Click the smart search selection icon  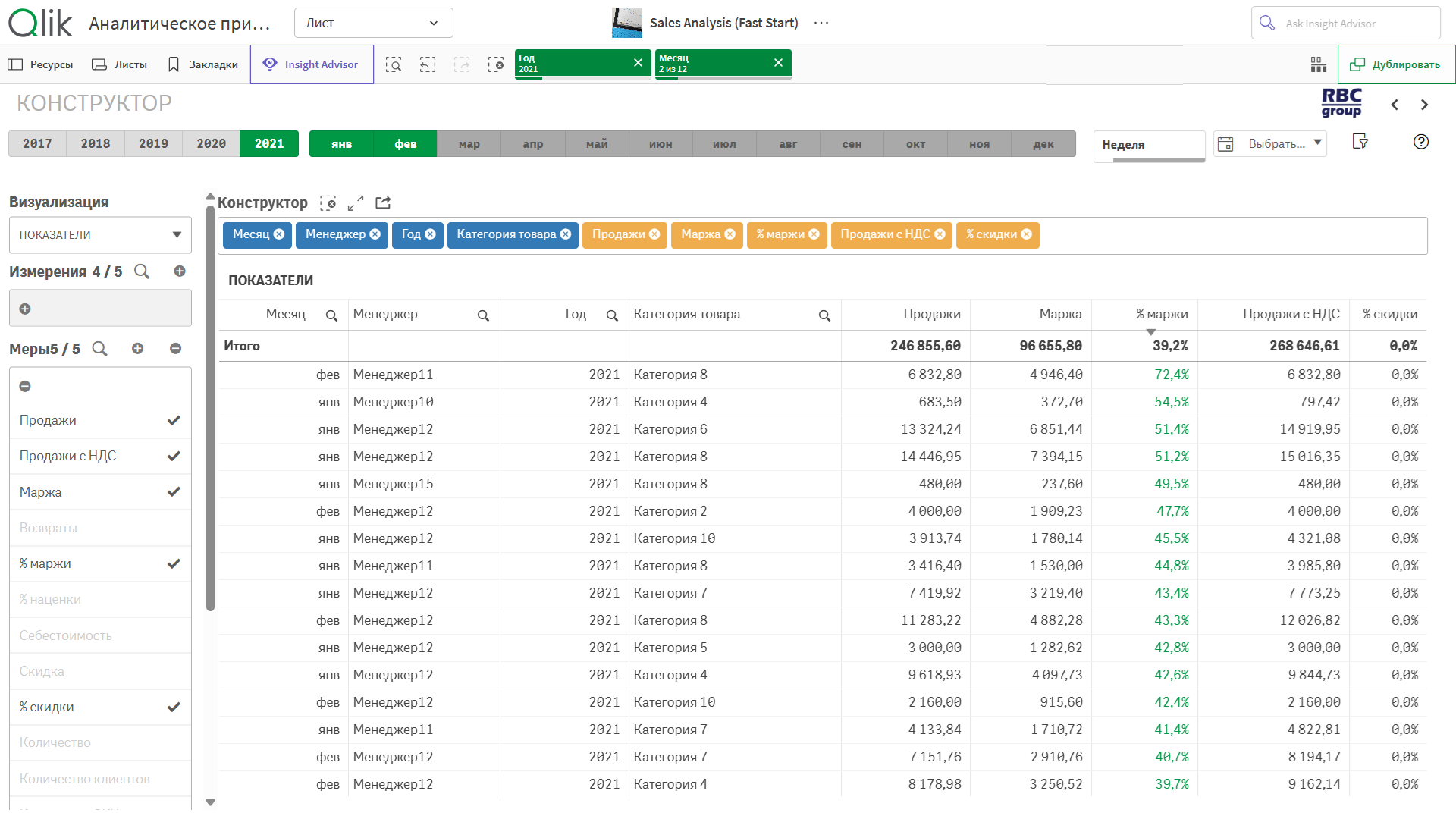[393, 64]
